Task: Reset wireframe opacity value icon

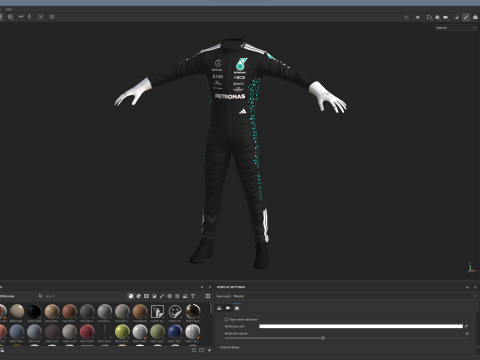Action: pyautogui.click(x=467, y=333)
